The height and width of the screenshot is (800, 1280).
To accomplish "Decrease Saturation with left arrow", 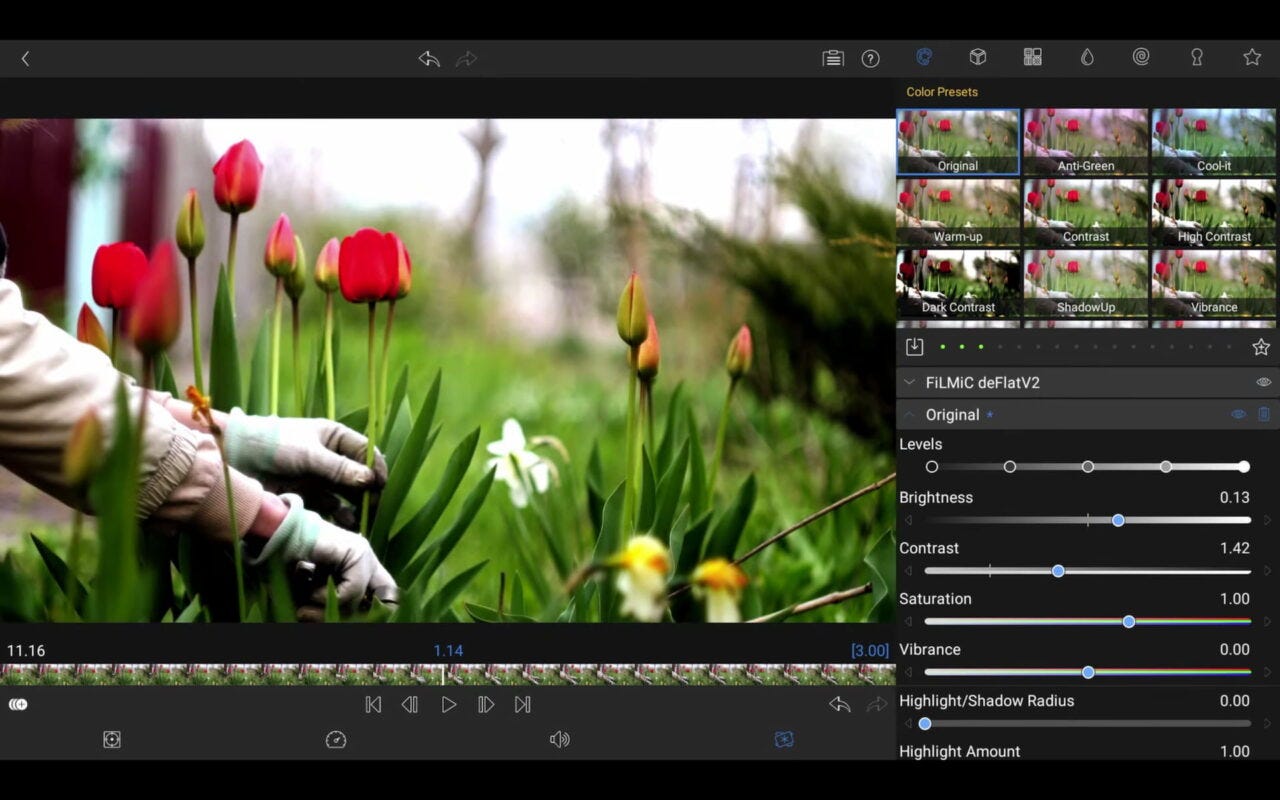I will coord(909,622).
